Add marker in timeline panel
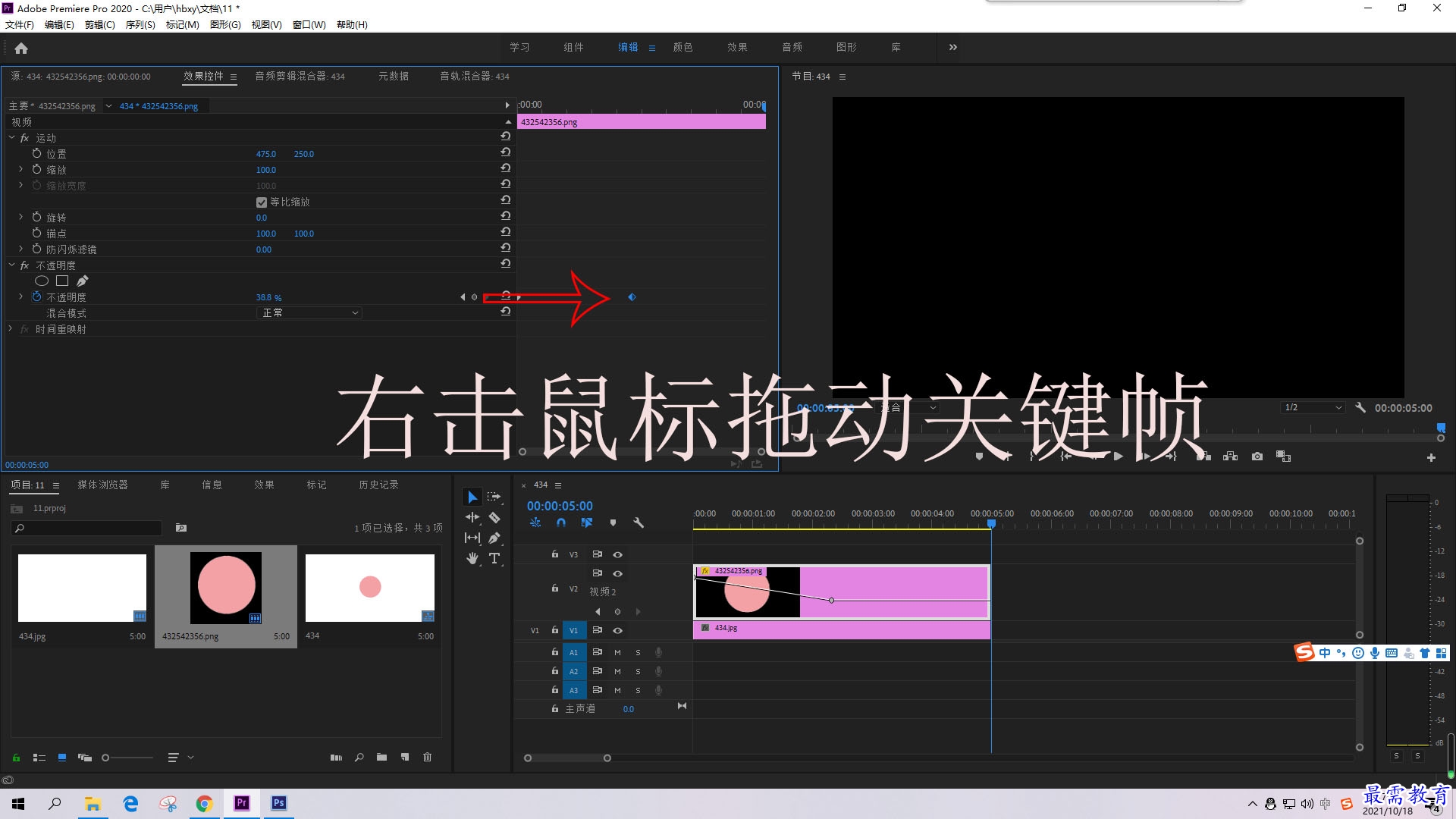 click(x=613, y=522)
